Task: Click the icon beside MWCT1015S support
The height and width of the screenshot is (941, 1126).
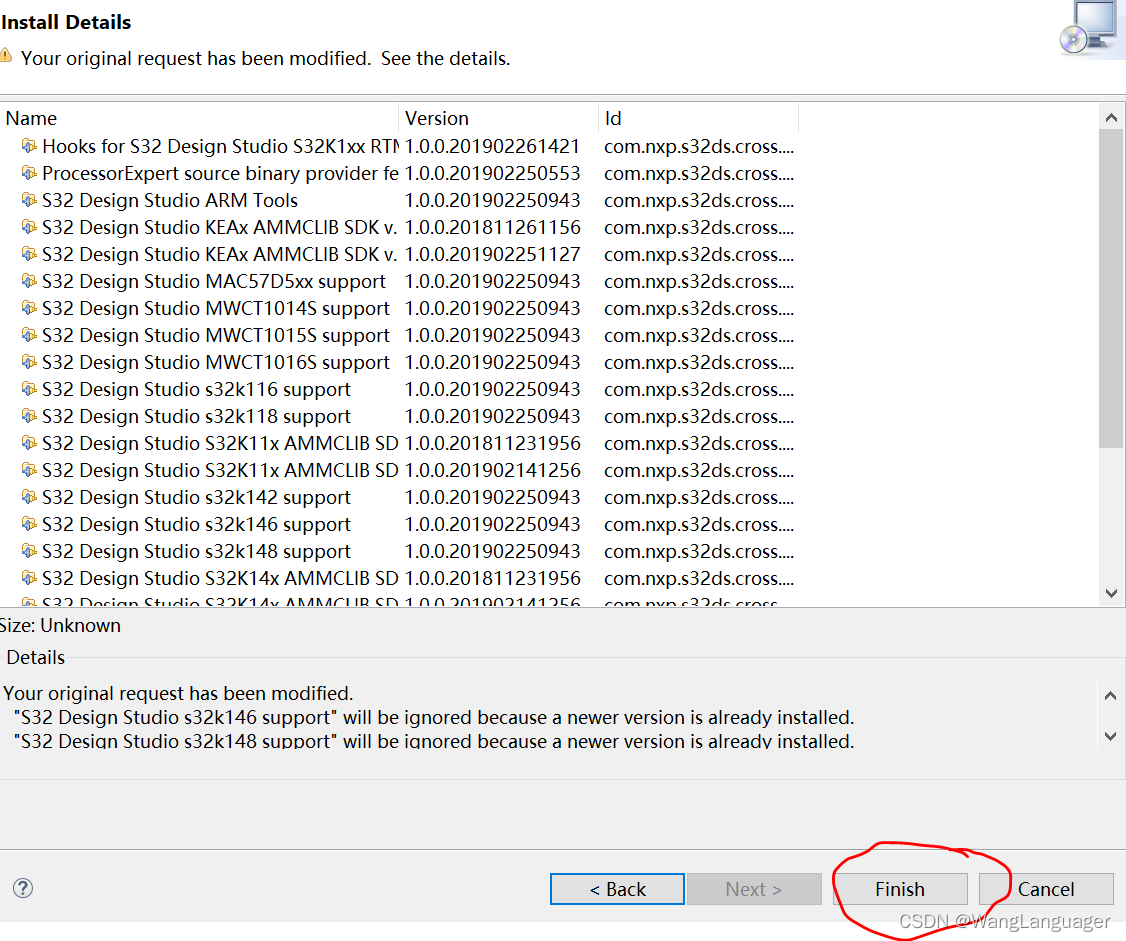Action: click(x=29, y=335)
